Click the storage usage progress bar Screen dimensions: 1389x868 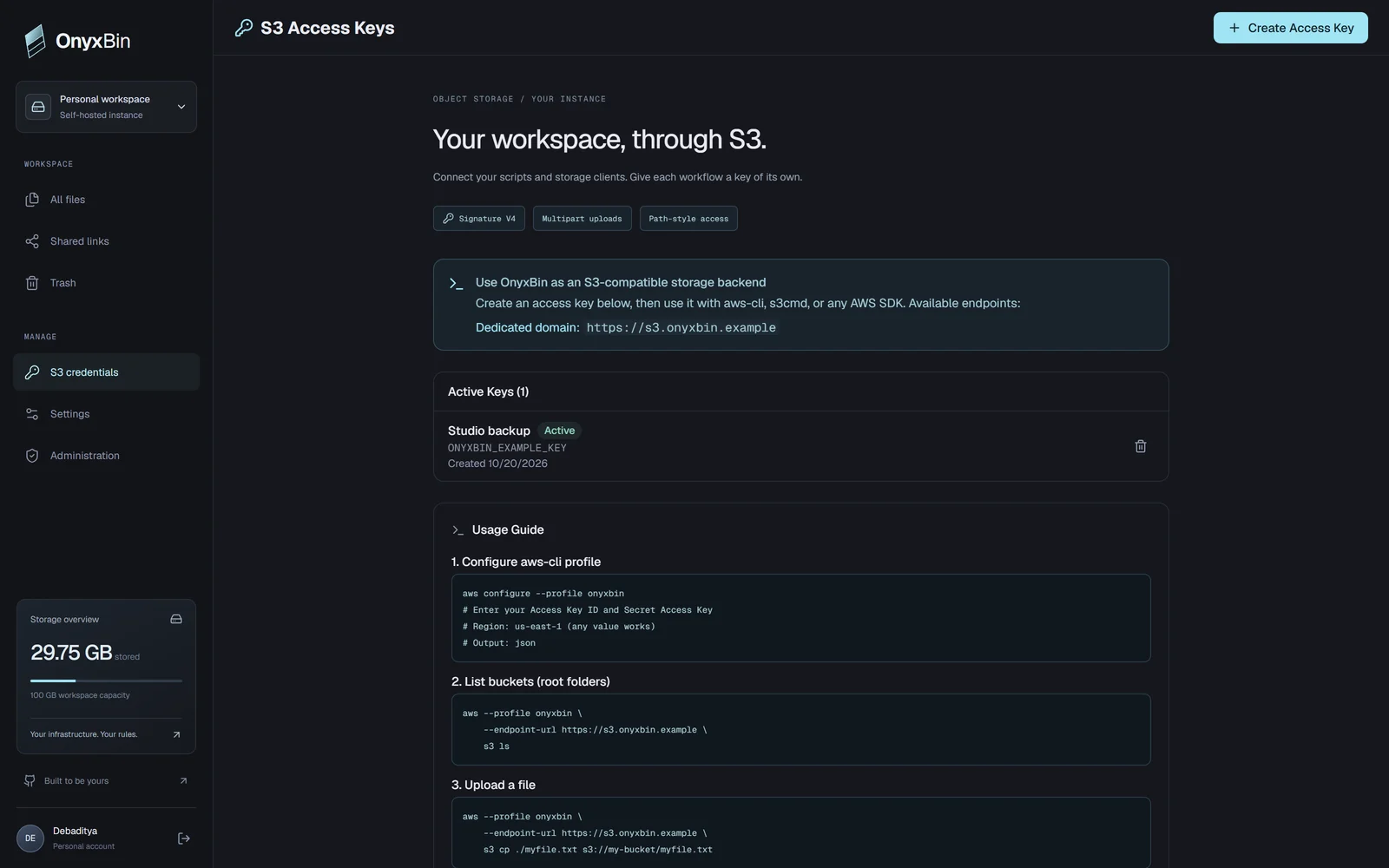[x=106, y=681]
